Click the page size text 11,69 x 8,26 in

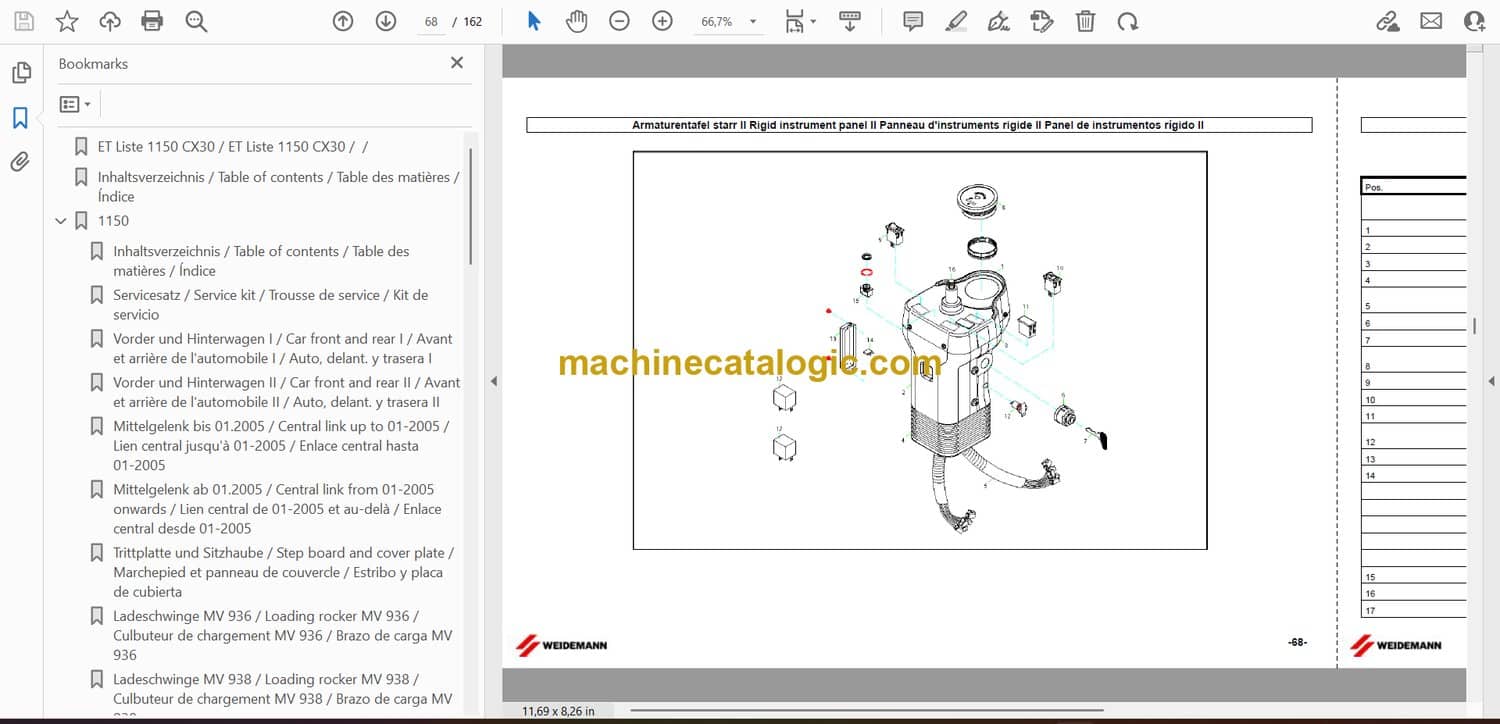click(x=558, y=711)
